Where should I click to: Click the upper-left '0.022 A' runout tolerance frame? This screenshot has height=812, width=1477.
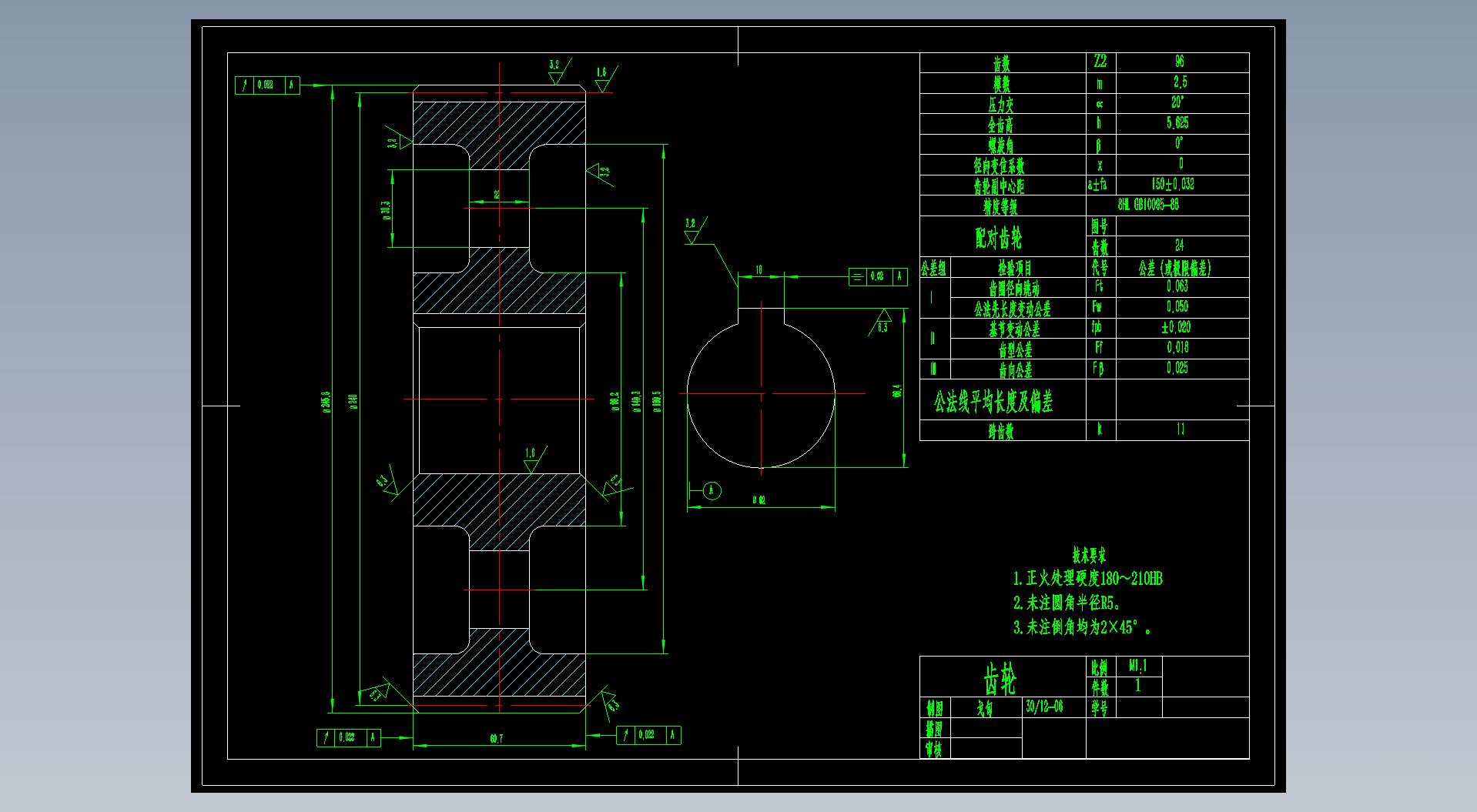click(x=267, y=85)
